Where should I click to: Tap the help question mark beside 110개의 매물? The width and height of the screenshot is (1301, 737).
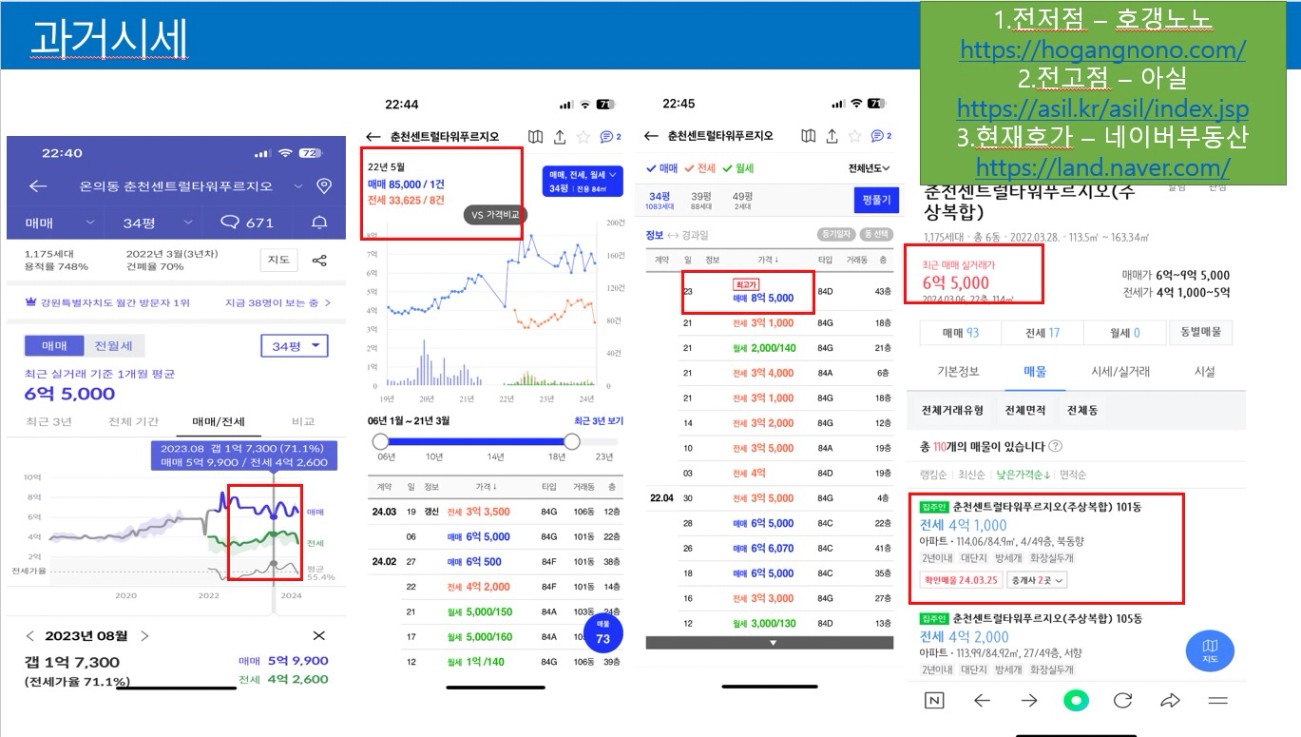tap(1055, 446)
